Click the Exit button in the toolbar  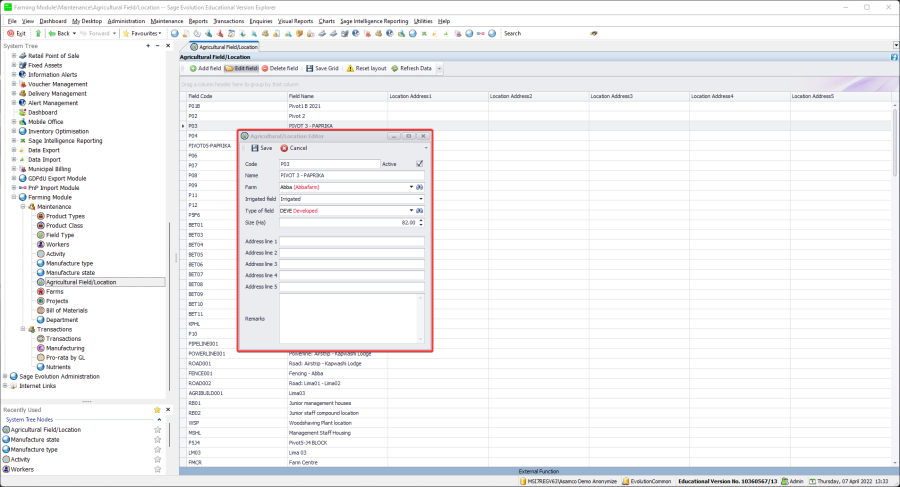(17, 33)
